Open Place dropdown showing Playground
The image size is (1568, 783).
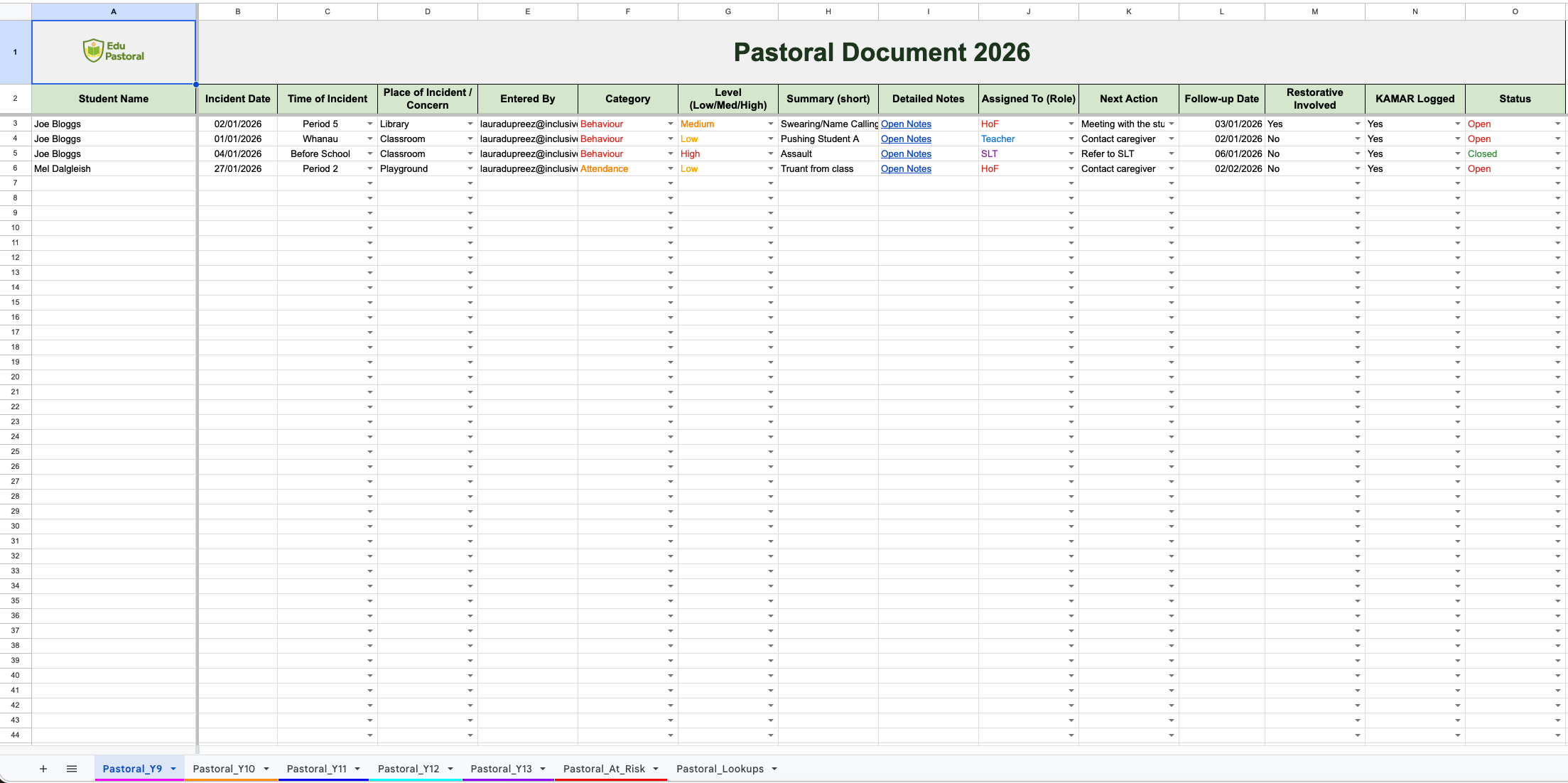(x=470, y=169)
